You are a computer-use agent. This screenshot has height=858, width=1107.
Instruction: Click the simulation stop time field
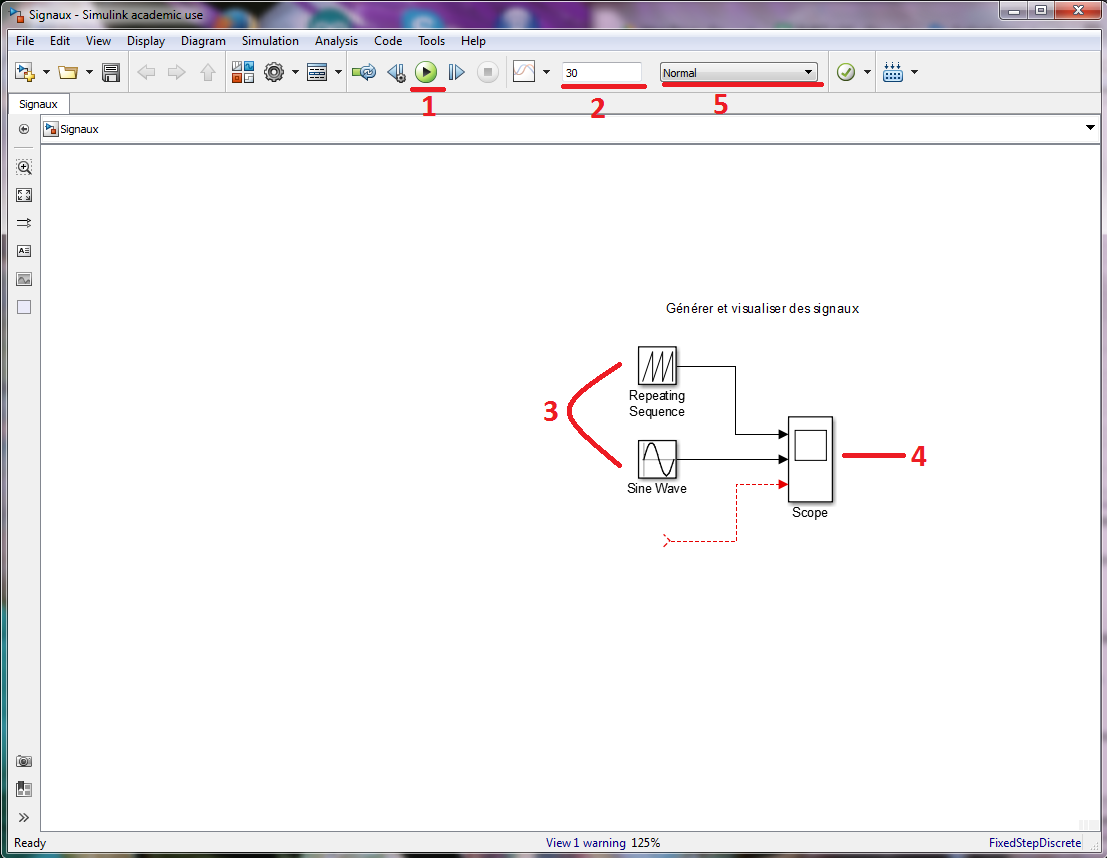(x=602, y=73)
